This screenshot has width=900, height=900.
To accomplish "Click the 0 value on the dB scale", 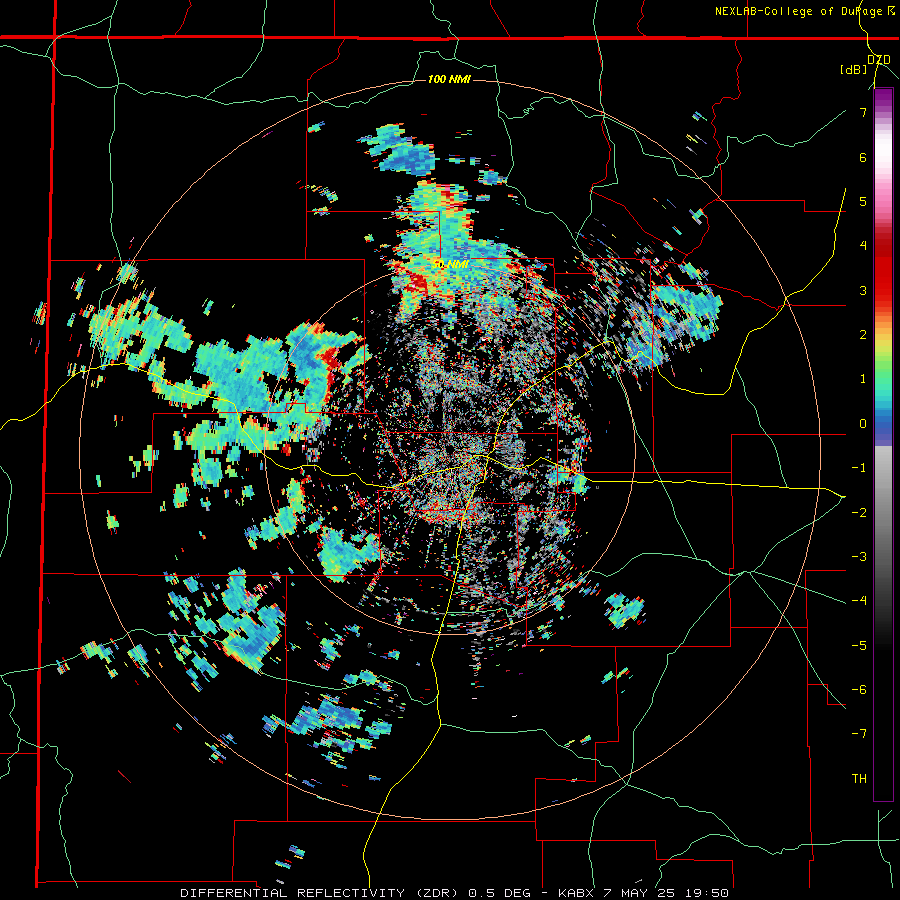I will pos(863,423).
